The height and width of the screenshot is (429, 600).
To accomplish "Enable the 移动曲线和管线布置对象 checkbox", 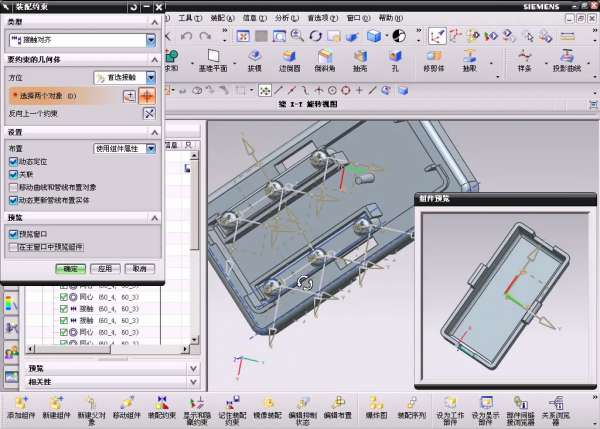I will (13, 187).
